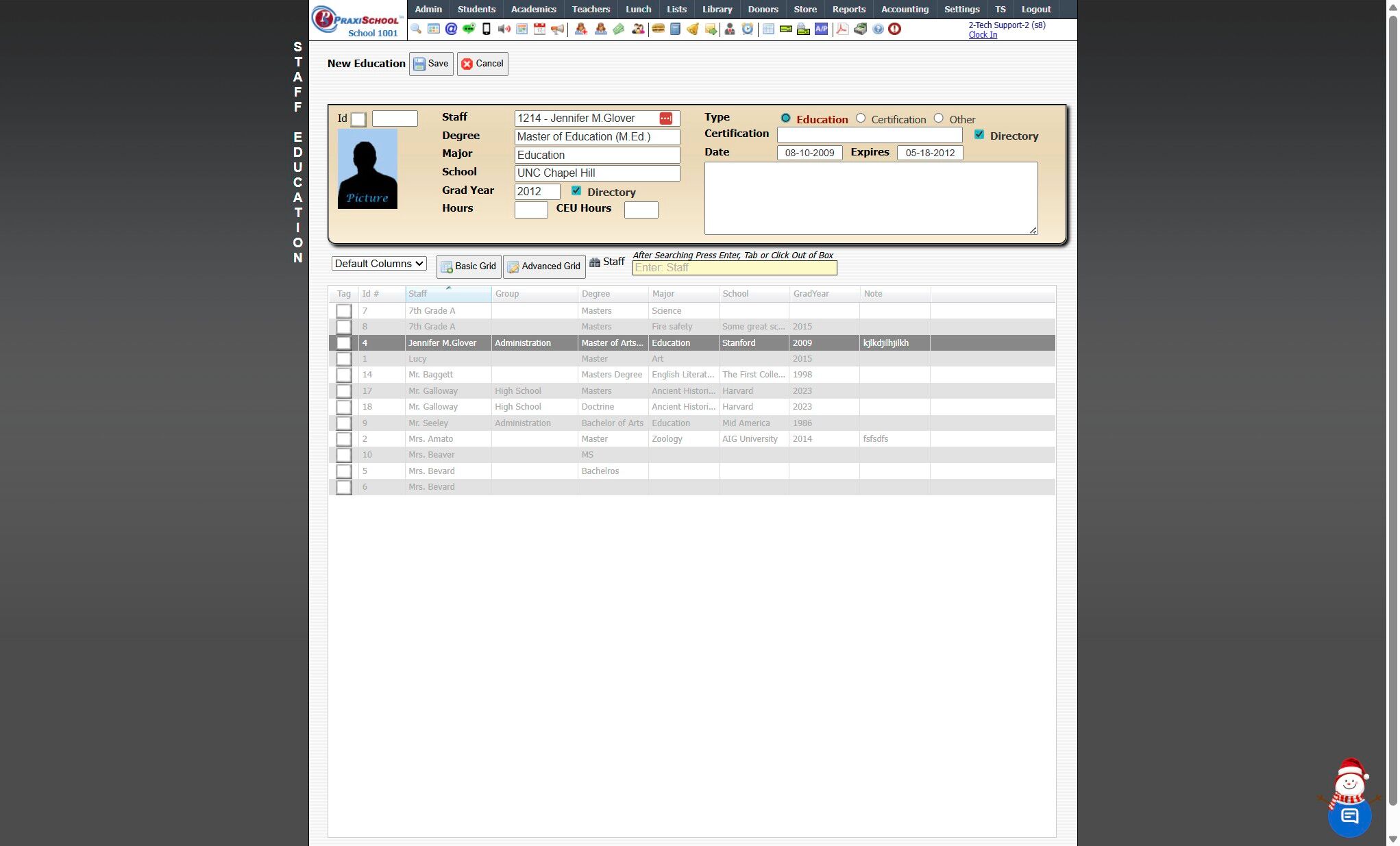Screen dimensions: 1400x846
Task: Open staff lookup button beside Jennifer M.Glover
Action: [665, 119]
